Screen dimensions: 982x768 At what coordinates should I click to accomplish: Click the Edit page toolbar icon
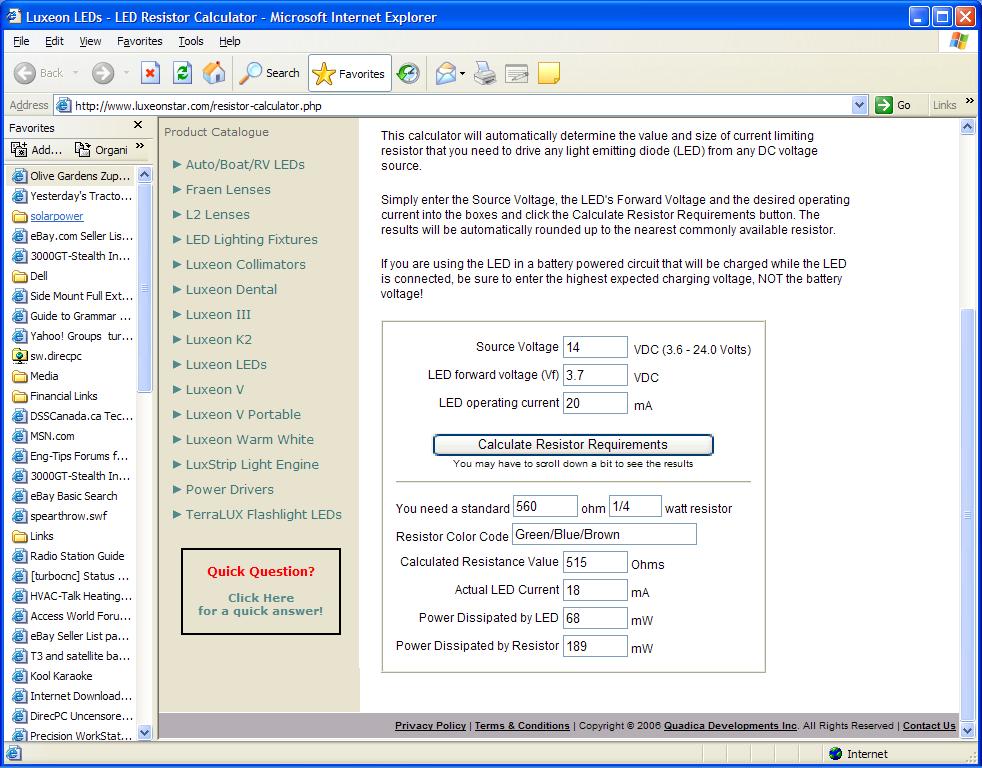pos(517,73)
